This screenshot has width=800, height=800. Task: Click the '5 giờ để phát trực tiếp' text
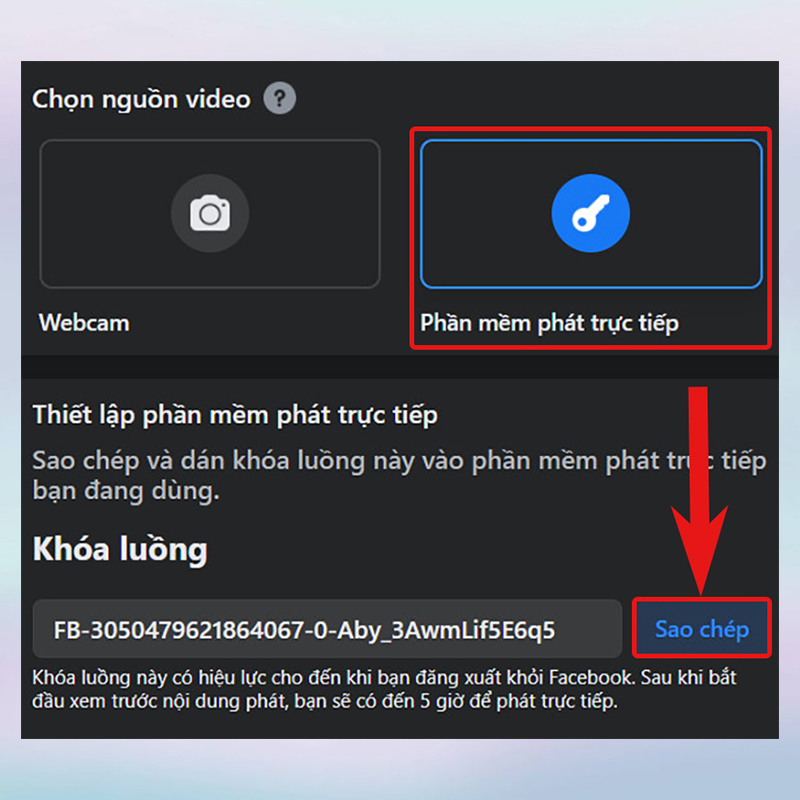click(x=518, y=701)
